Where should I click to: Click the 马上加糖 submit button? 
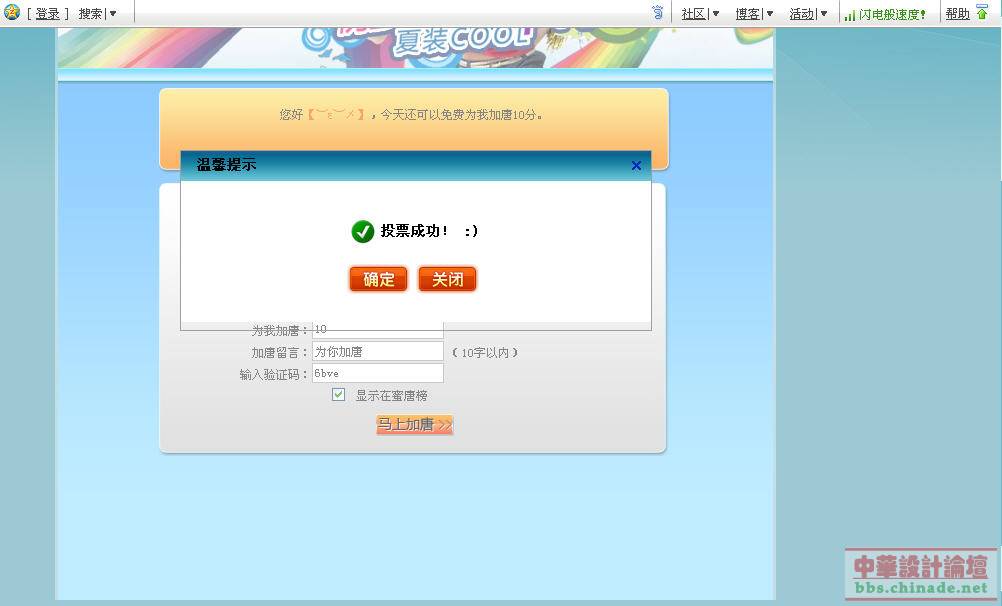[415, 424]
